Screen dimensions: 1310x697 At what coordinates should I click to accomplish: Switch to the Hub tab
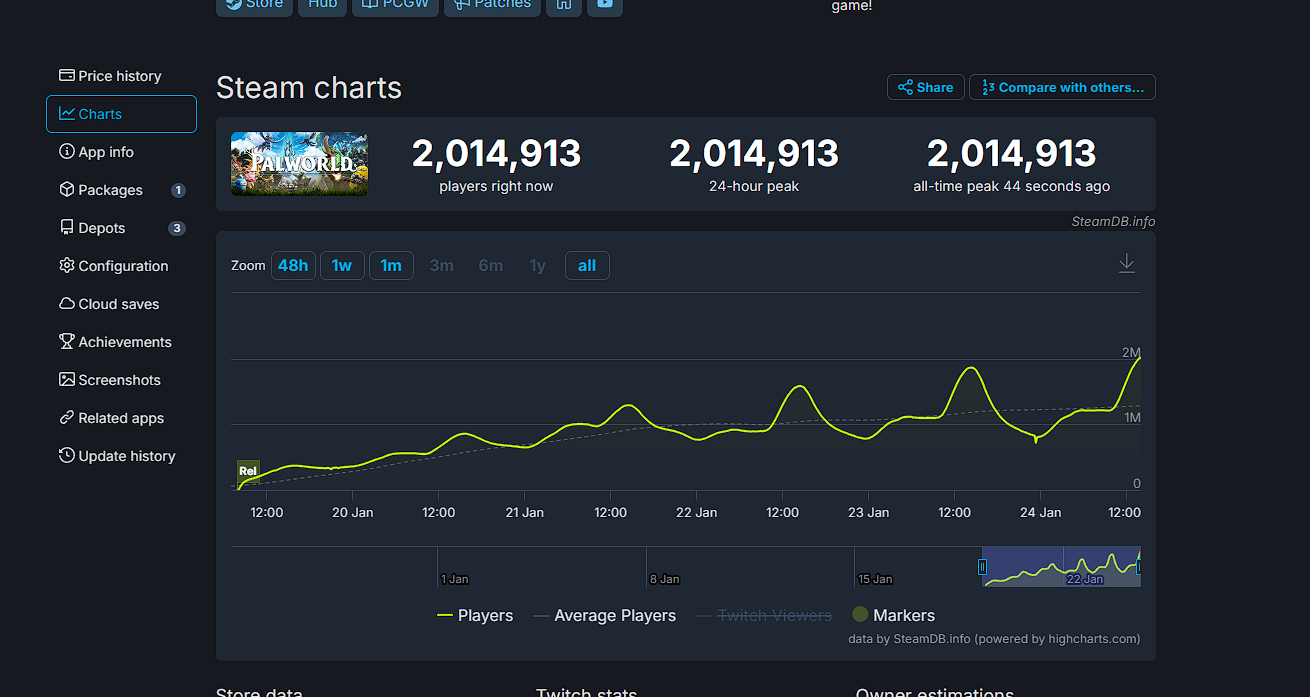tap(322, 5)
